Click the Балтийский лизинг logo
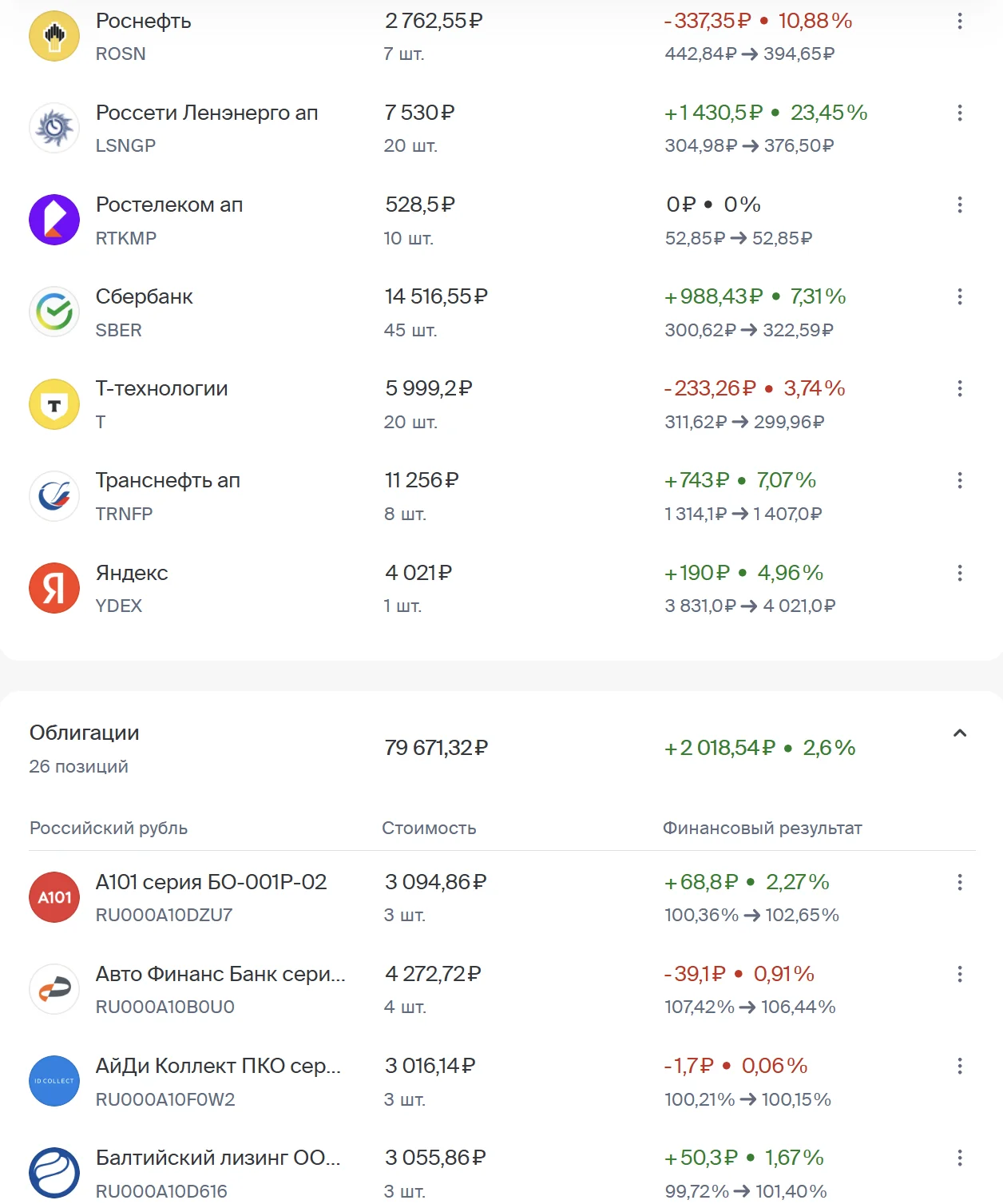Image resolution: width=1003 pixels, height=1204 pixels. point(54,1173)
